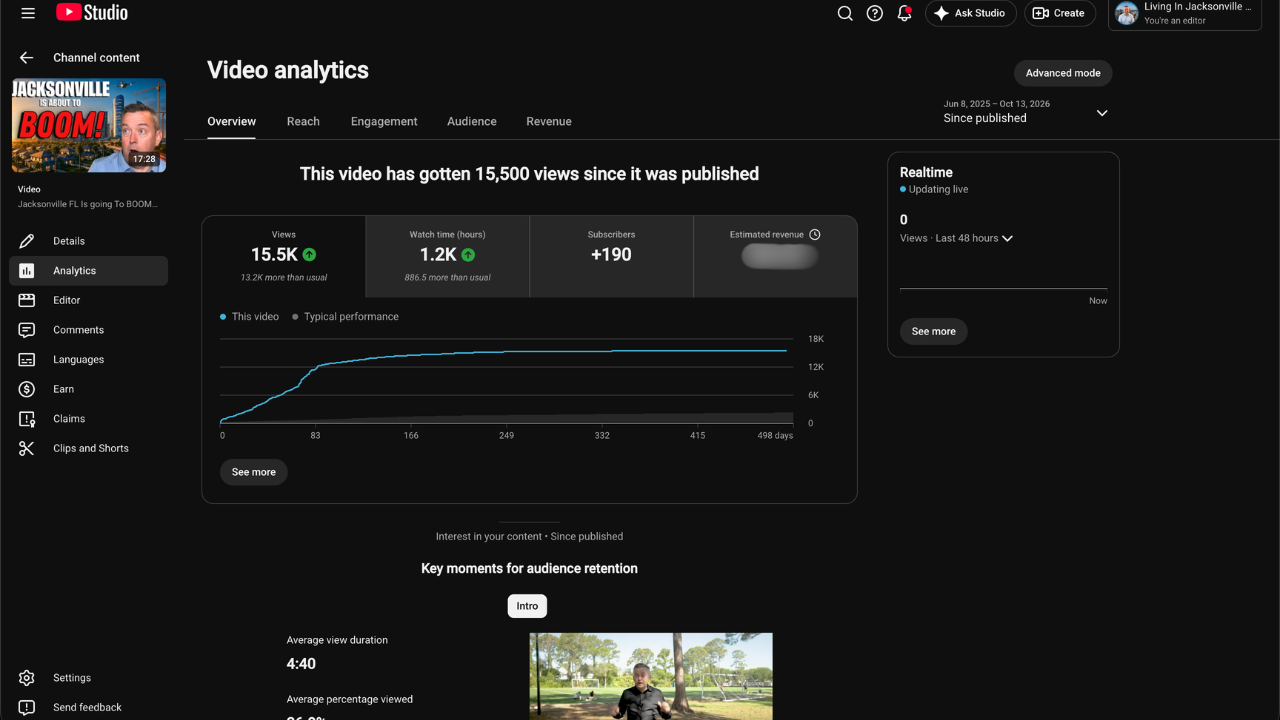1280x720 pixels.
Task: Click See more under the views chart
Action: click(254, 472)
